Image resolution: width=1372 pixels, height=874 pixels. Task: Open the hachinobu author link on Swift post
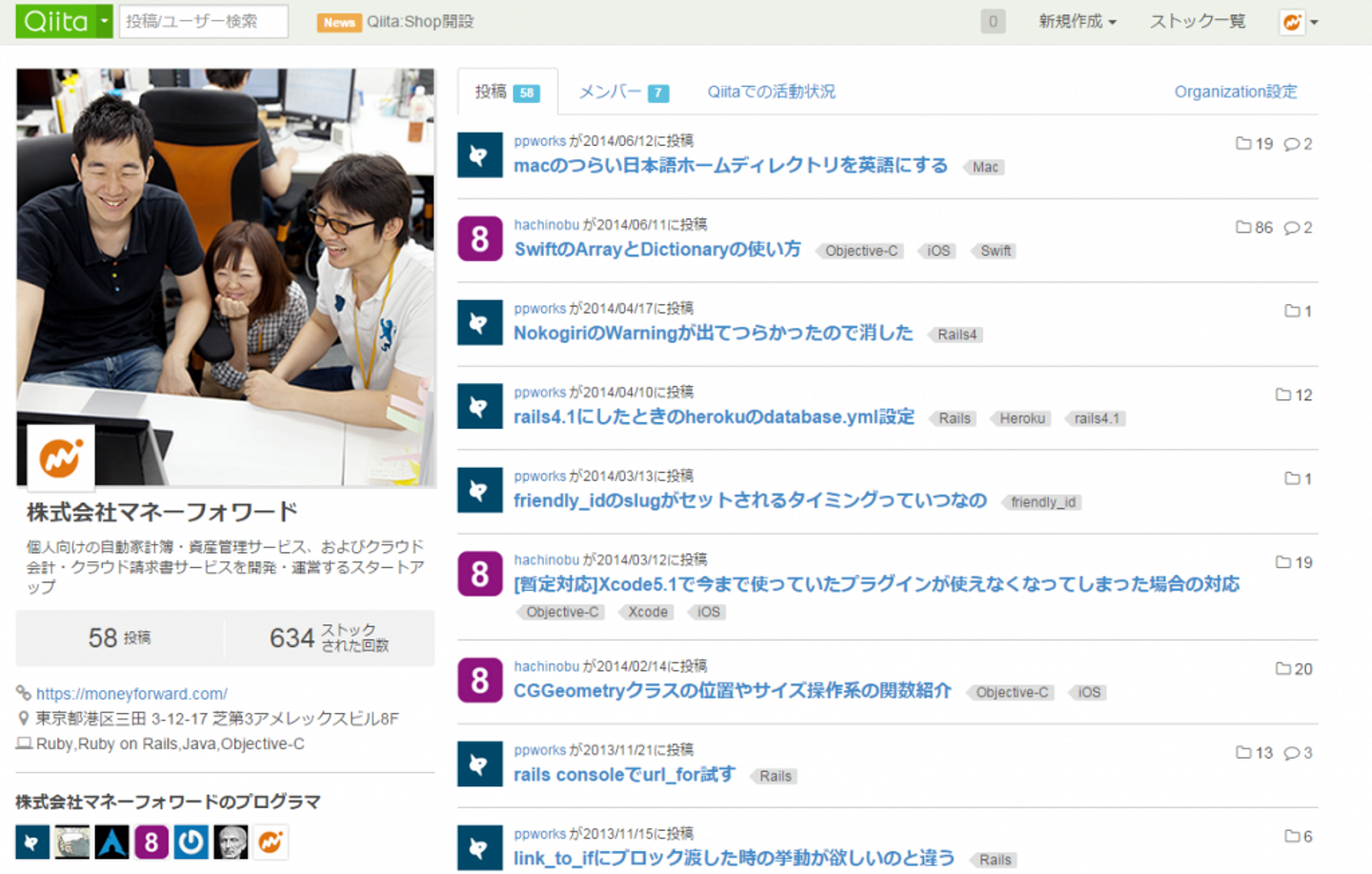[x=547, y=225]
